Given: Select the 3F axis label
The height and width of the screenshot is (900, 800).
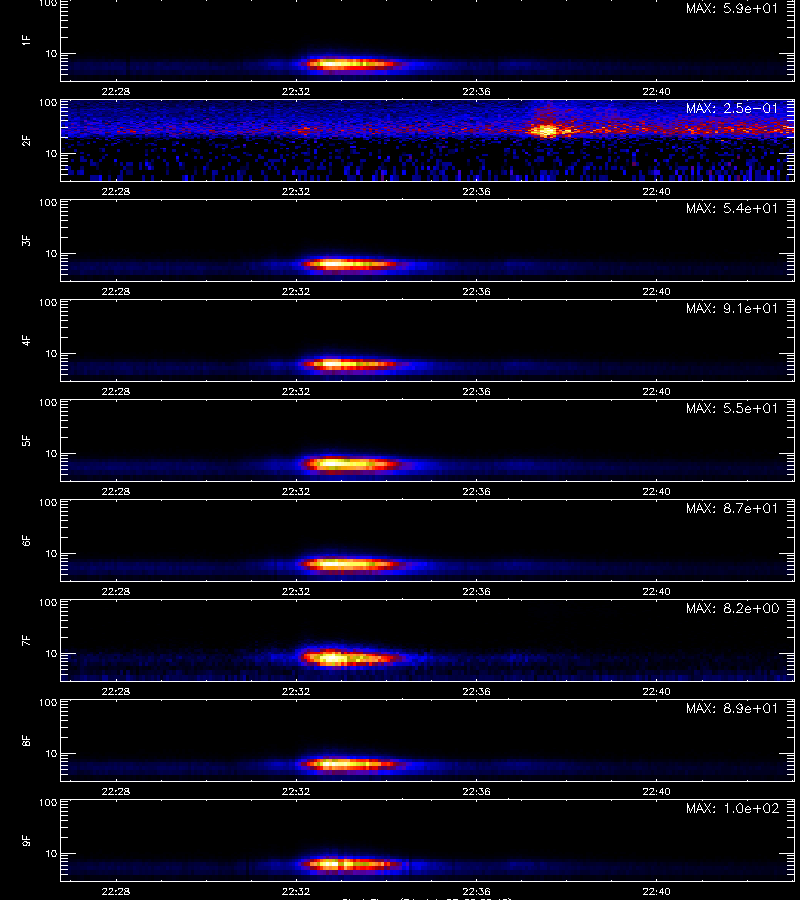Looking at the screenshot, I should [x=26, y=240].
